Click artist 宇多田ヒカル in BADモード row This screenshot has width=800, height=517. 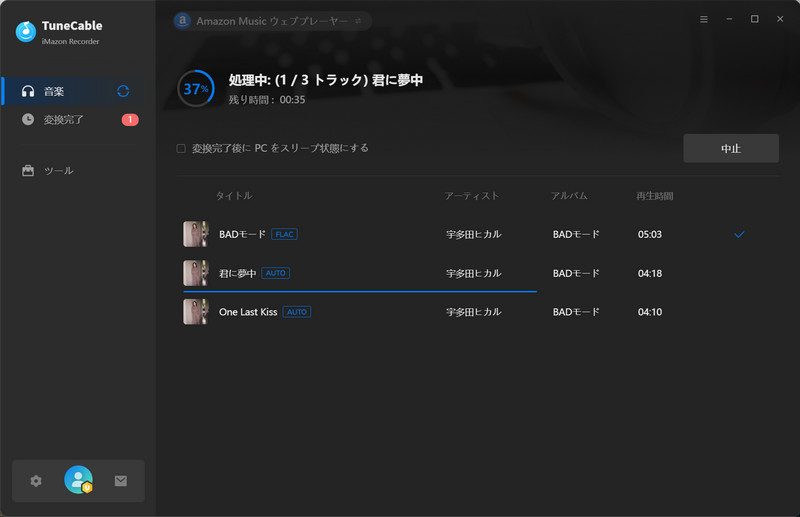[x=474, y=234]
